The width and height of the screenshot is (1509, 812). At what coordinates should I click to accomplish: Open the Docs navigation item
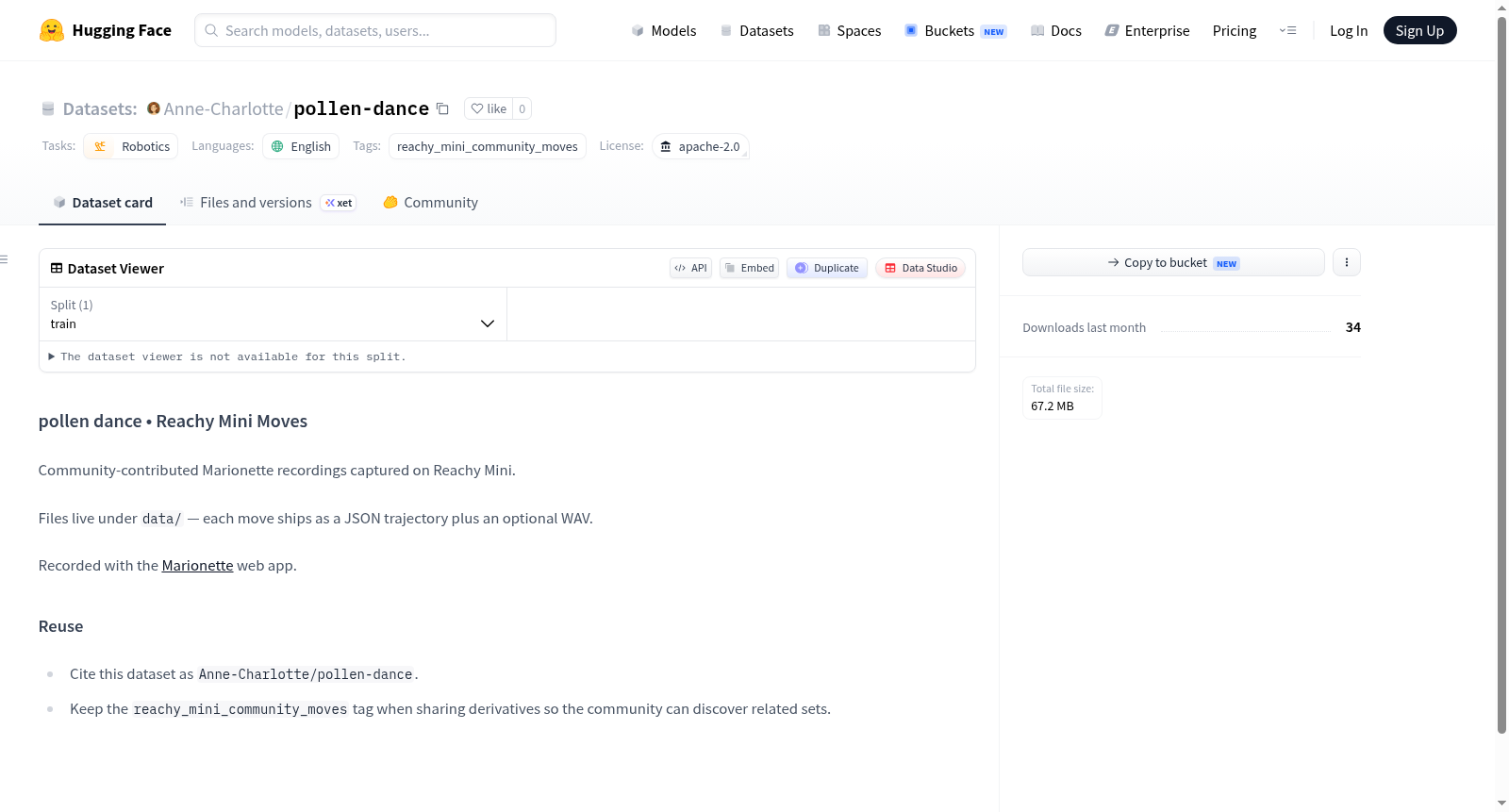(1055, 30)
